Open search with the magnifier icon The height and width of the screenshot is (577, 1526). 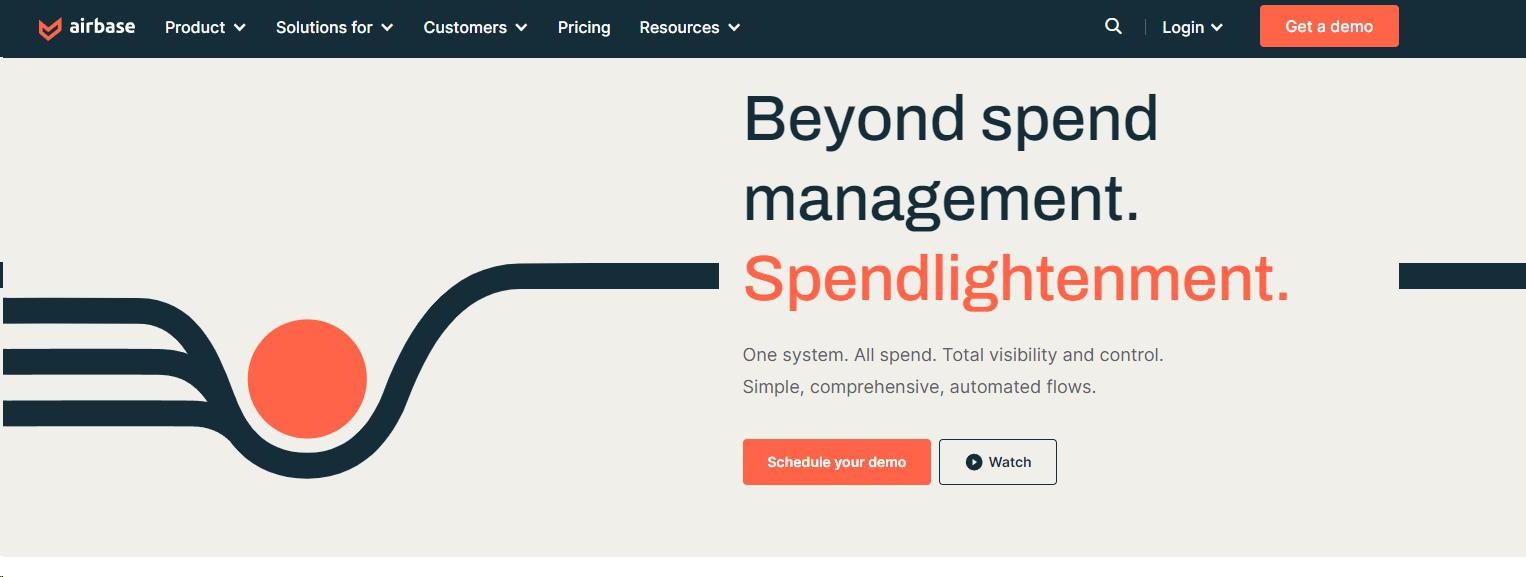coord(1113,27)
